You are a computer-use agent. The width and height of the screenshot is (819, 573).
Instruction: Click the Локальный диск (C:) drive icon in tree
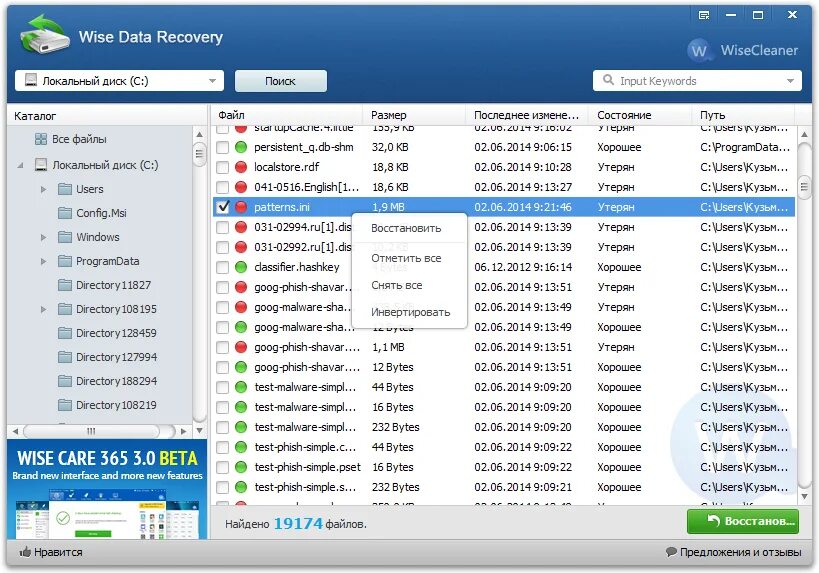click(41, 165)
